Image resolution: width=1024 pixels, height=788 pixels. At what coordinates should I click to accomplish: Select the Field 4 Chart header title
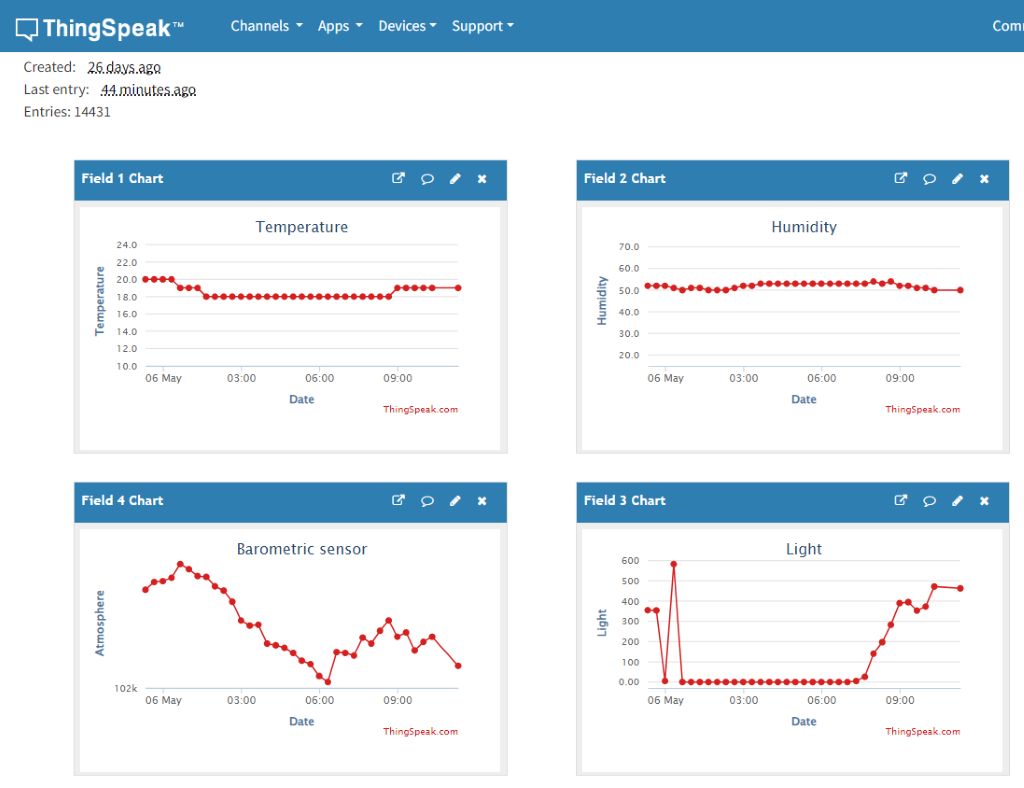point(122,500)
